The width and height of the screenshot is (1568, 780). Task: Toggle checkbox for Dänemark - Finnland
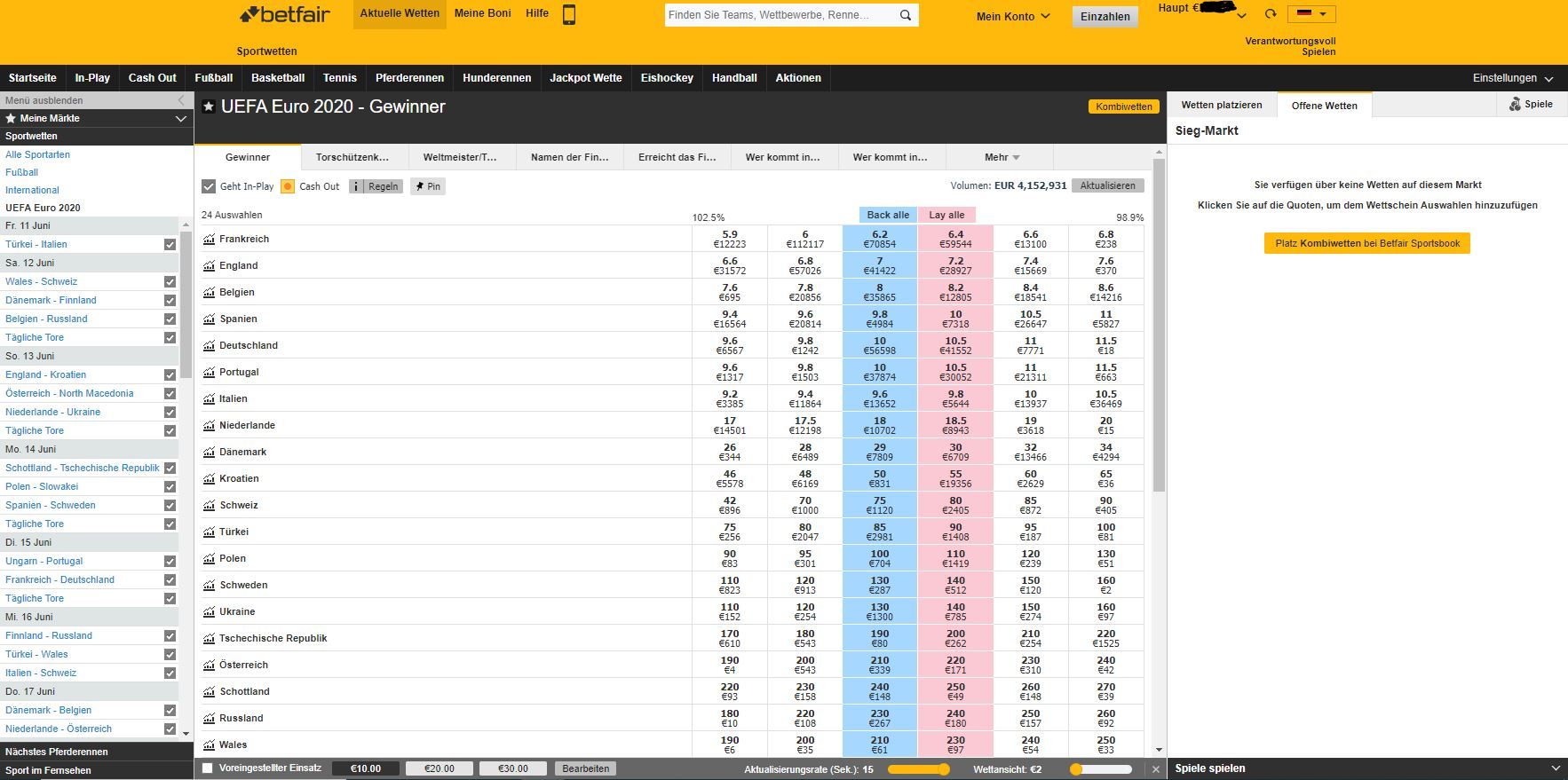(170, 300)
